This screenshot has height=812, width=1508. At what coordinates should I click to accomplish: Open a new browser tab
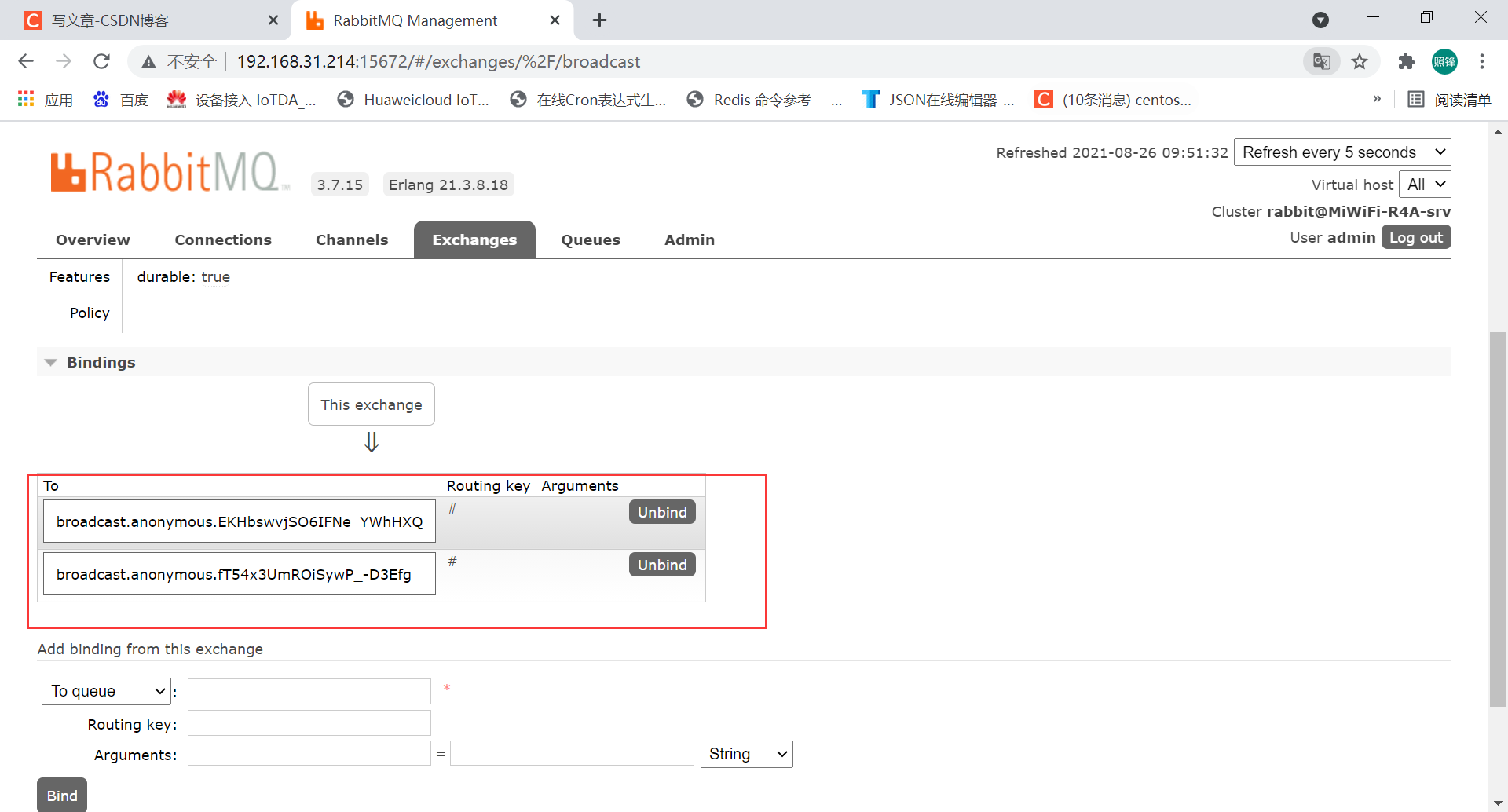click(599, 20)
